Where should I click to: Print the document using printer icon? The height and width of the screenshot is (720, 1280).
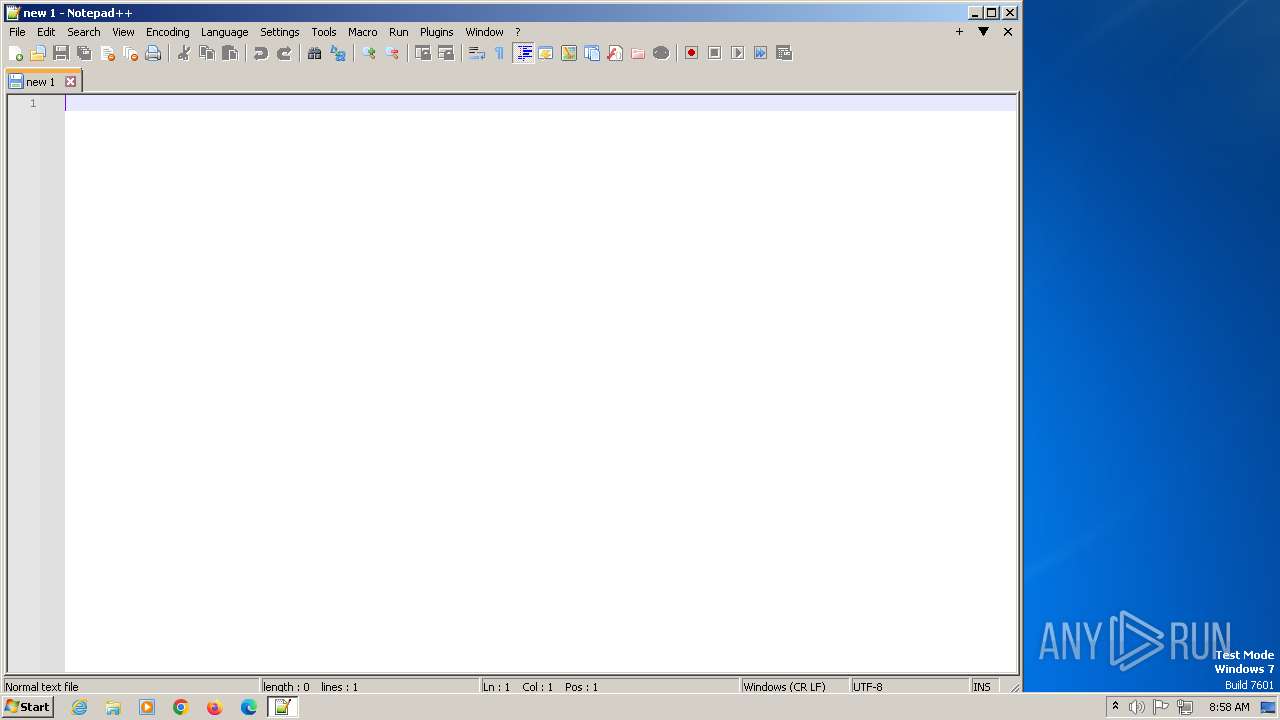pyautogui.click(x=153, y=53)
